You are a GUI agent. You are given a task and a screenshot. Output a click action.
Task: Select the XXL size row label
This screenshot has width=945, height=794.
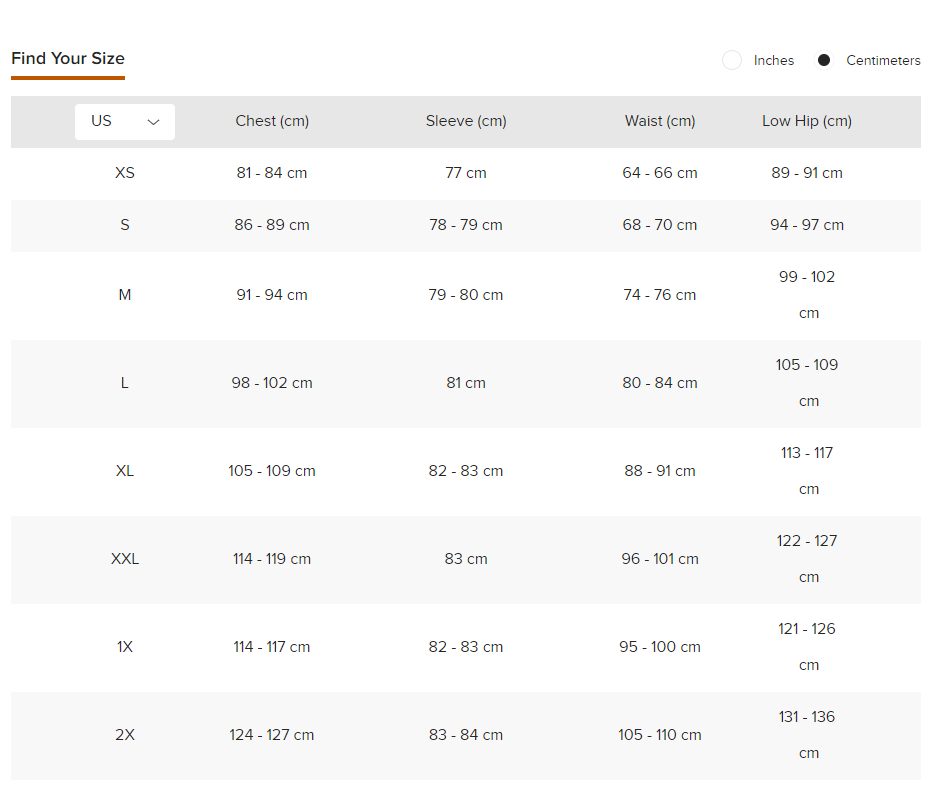[125, 559]
